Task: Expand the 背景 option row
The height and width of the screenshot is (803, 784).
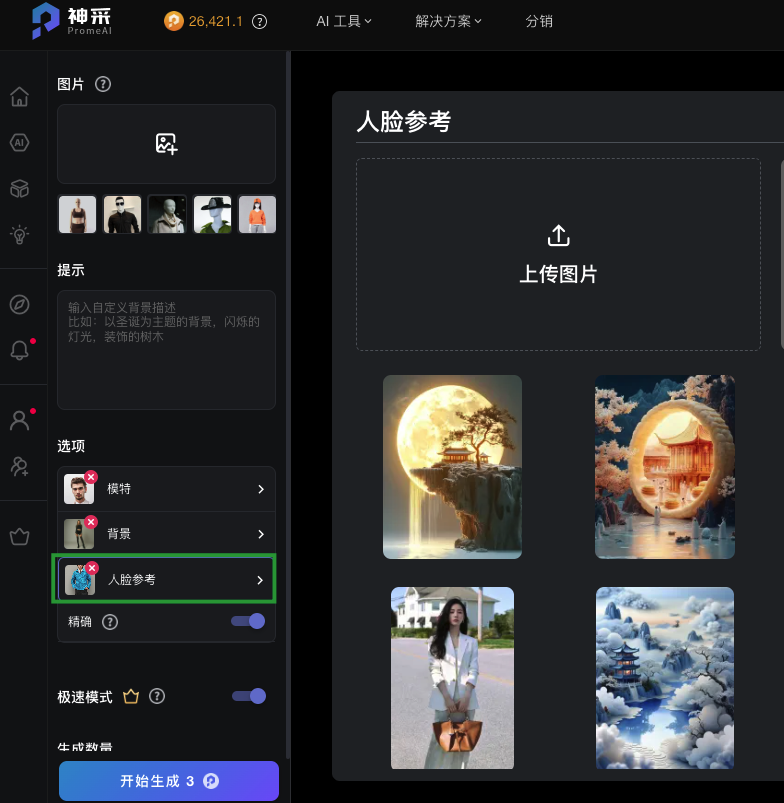Action: (166, 534)
